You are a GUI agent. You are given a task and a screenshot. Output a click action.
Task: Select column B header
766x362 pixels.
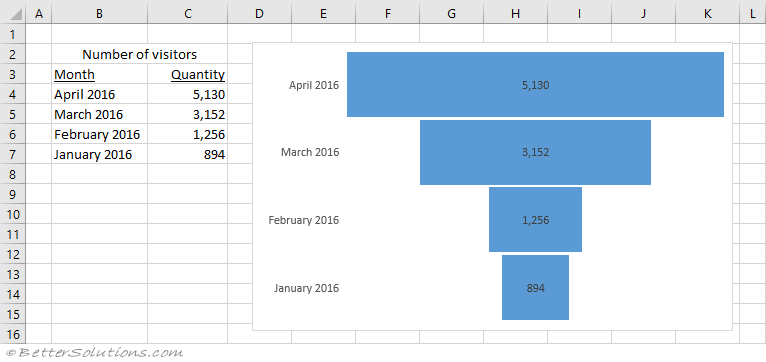pyautogui.click(x=99, y=14)
